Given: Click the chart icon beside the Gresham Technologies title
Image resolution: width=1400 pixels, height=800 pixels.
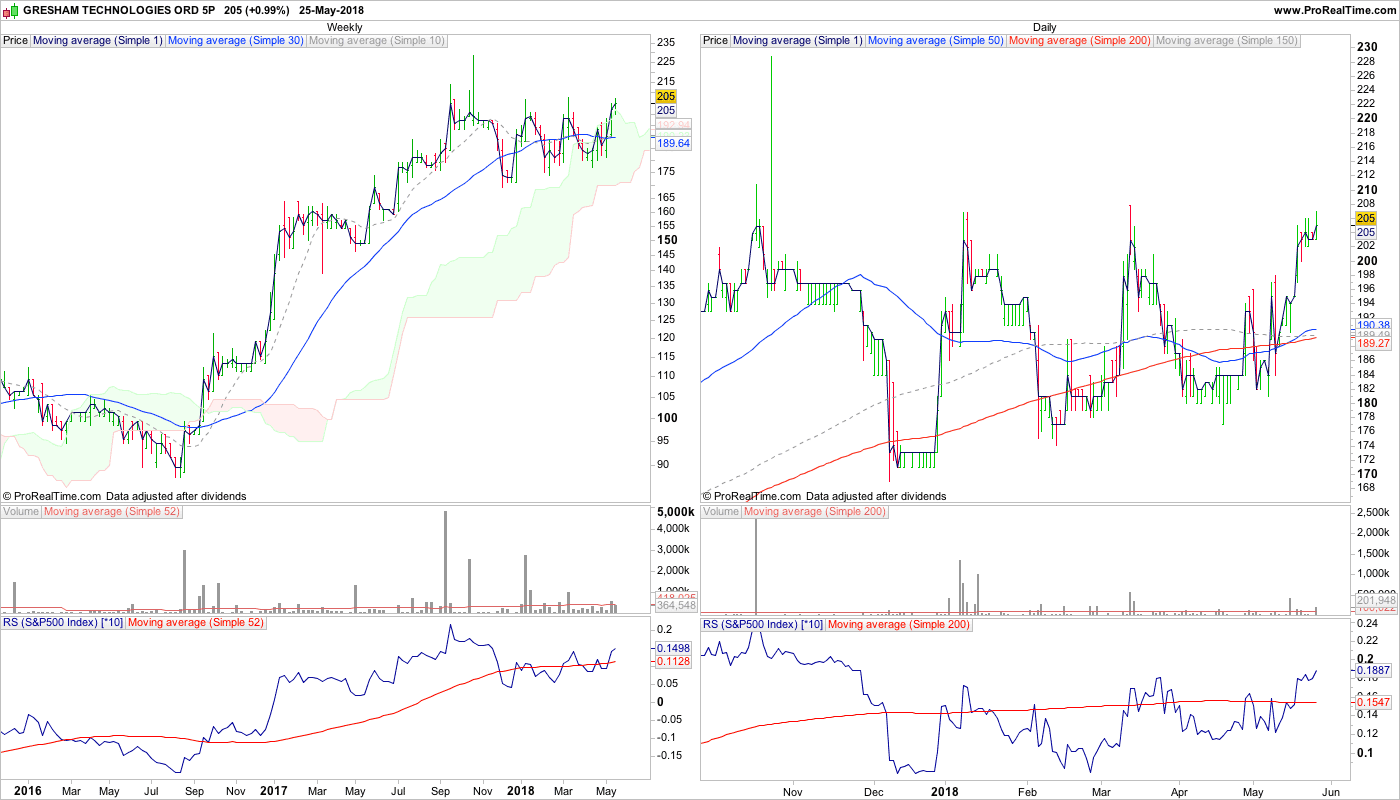Looking at the screenshot, I should click(11, 10).
